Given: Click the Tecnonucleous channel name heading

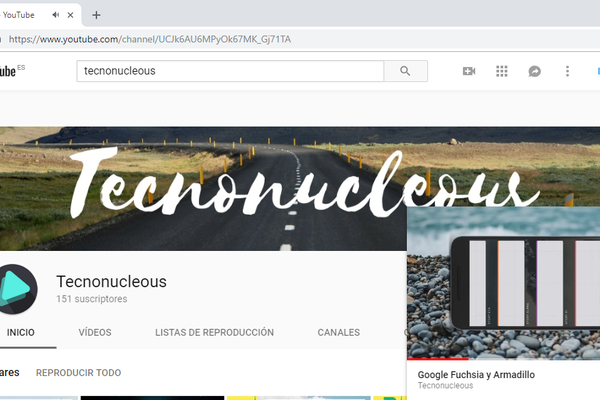Looking at the screenshot, I should coord(111,282).
